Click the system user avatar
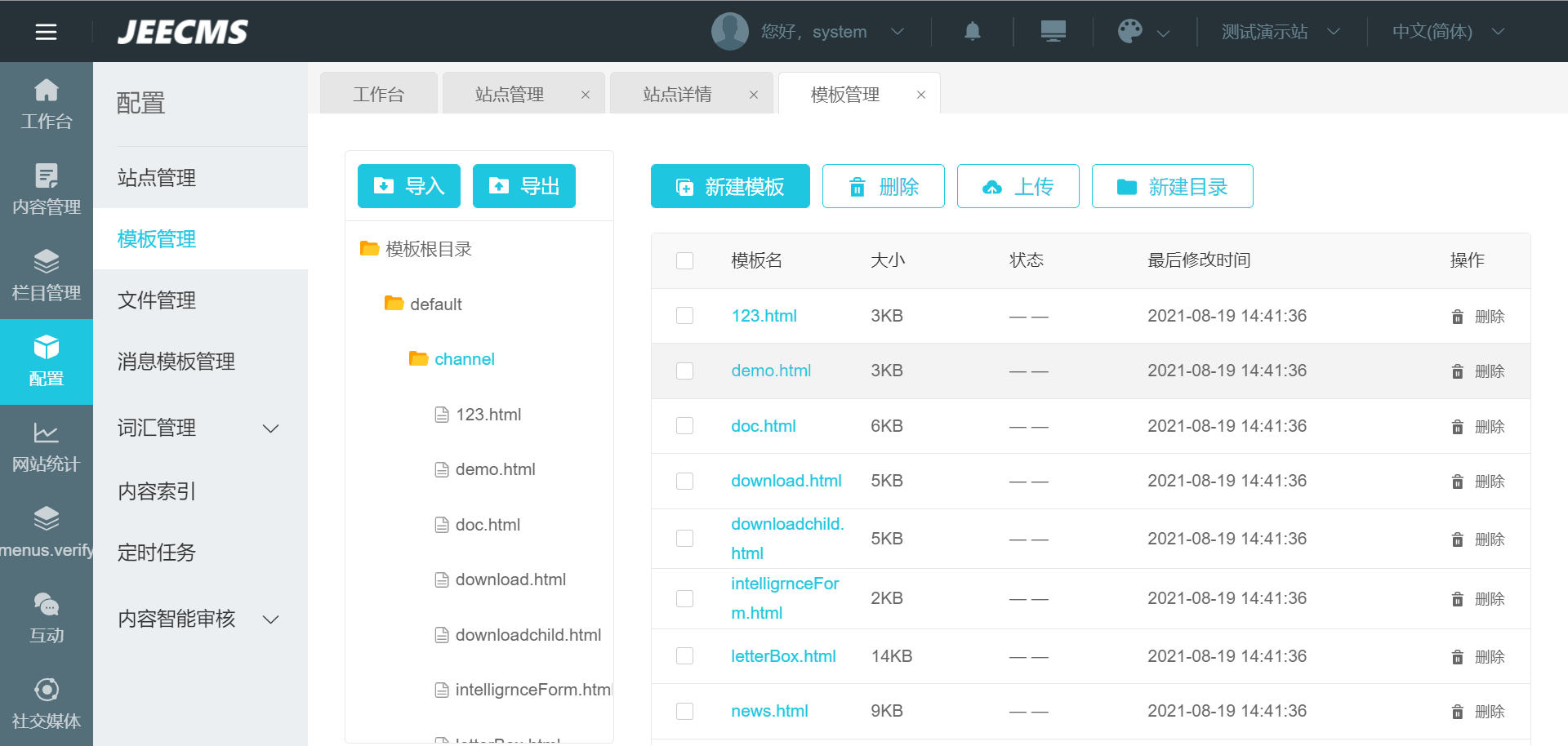1568x746 pixels. (x=730, y=32)
